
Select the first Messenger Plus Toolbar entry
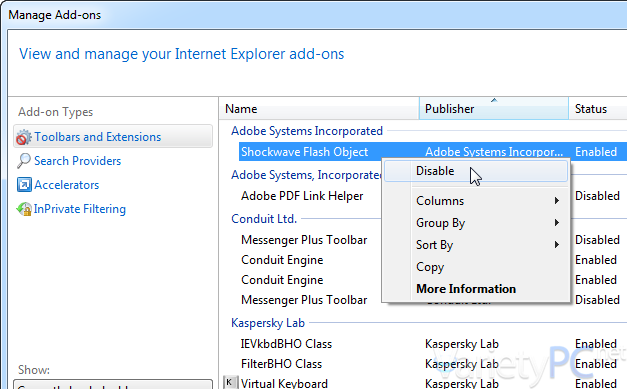click(x=304, y=240)
